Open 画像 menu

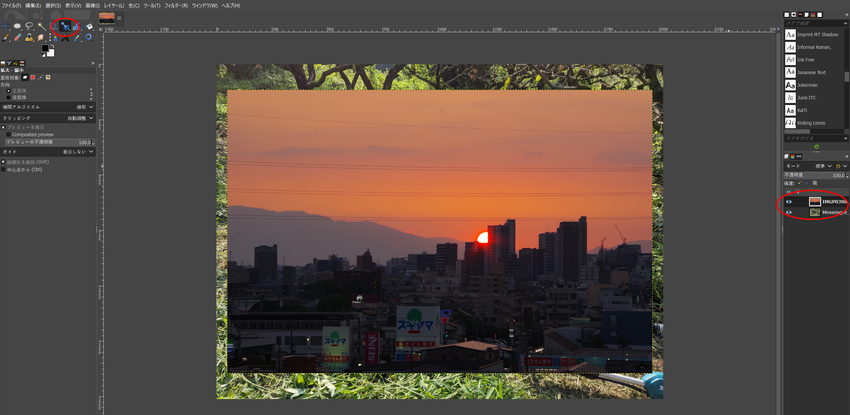pyautogui.click(x=92, y=5)
